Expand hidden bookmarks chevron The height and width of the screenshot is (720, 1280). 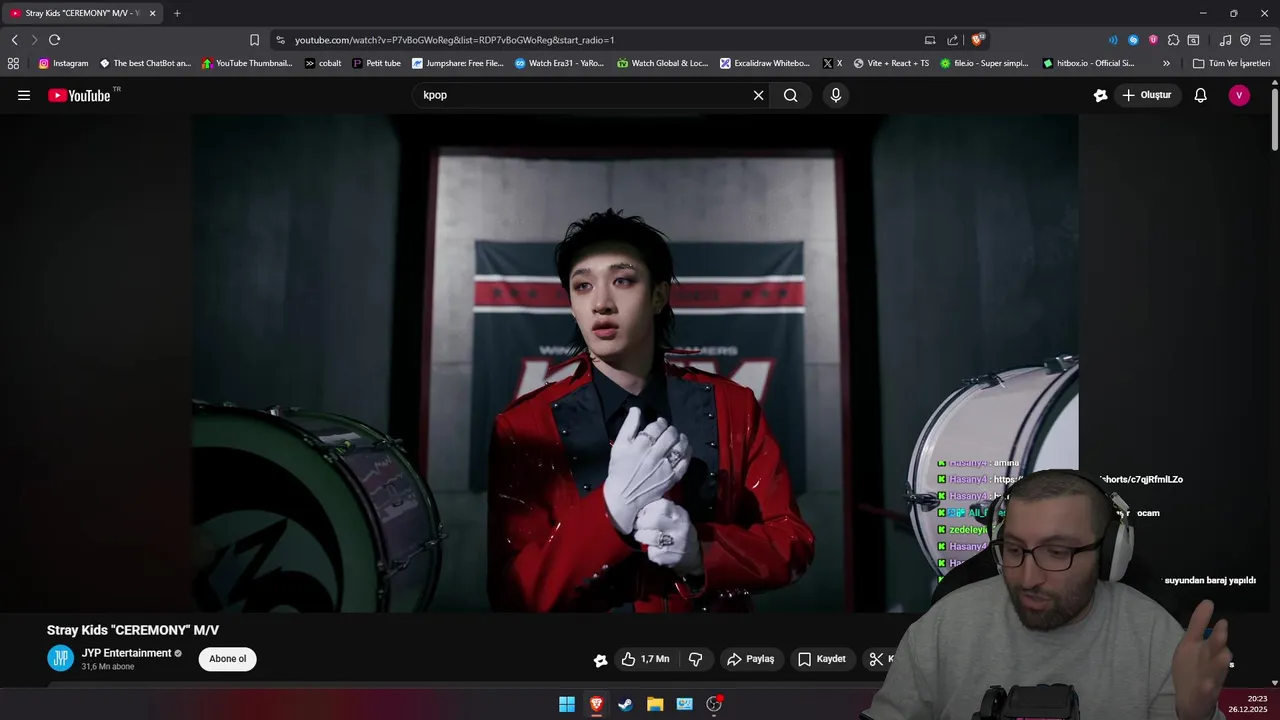[x=1166, y=63]
